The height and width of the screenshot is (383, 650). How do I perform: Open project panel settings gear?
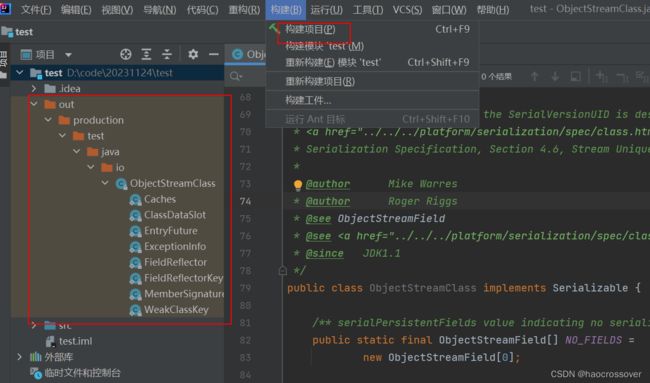pos(193,54)
